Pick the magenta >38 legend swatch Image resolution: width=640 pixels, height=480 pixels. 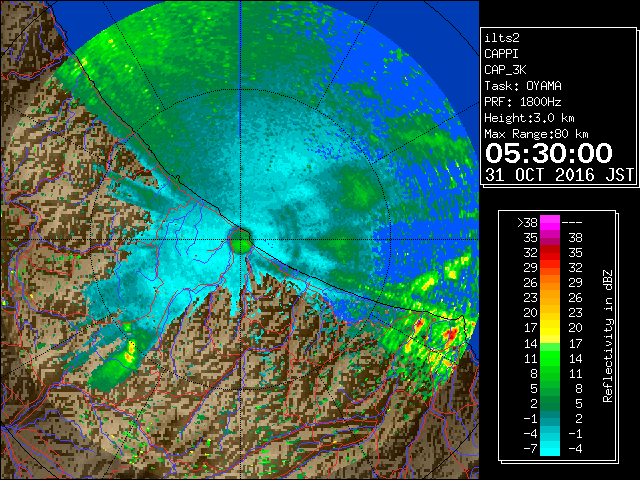[x=550, y=222]
